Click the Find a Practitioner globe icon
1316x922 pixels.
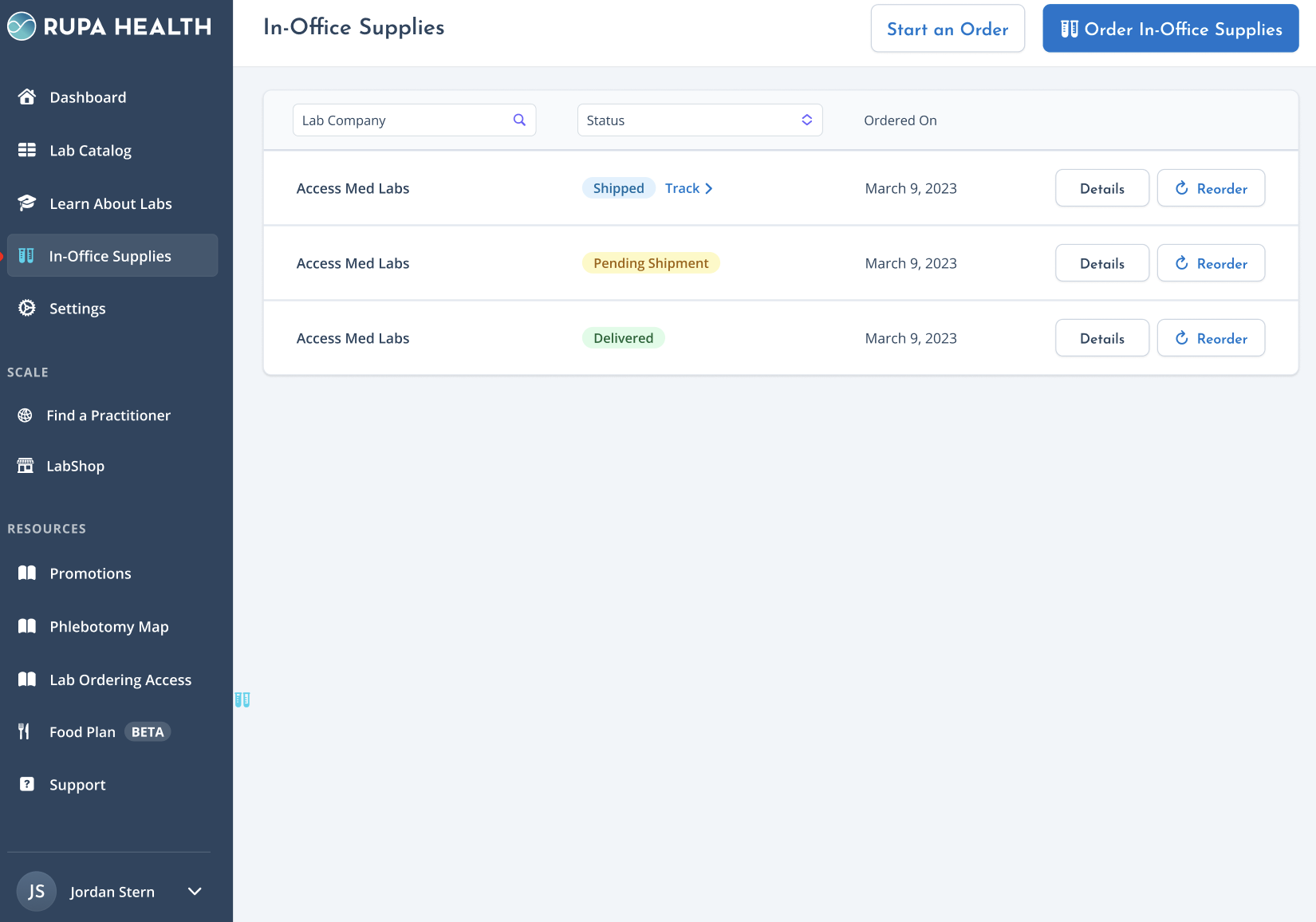25,415
